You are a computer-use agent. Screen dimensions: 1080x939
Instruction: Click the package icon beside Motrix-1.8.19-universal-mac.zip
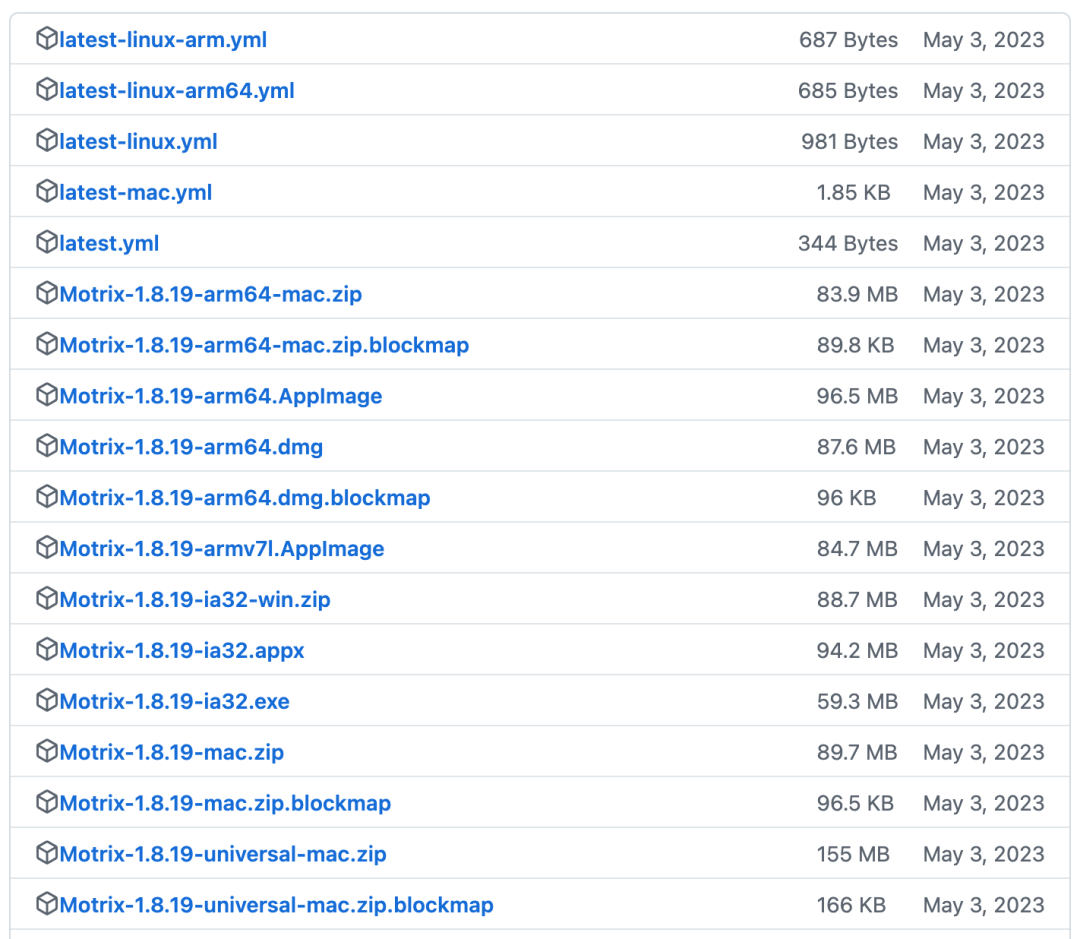click(x=46, y=854)
